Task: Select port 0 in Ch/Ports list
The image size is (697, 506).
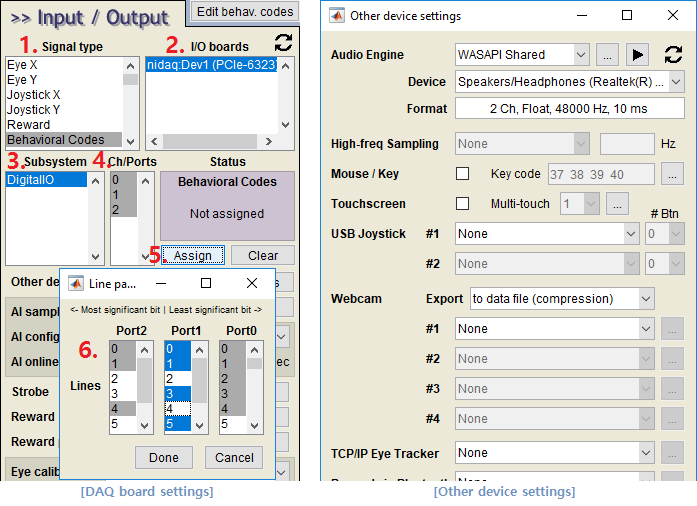Action: (124, 180)
